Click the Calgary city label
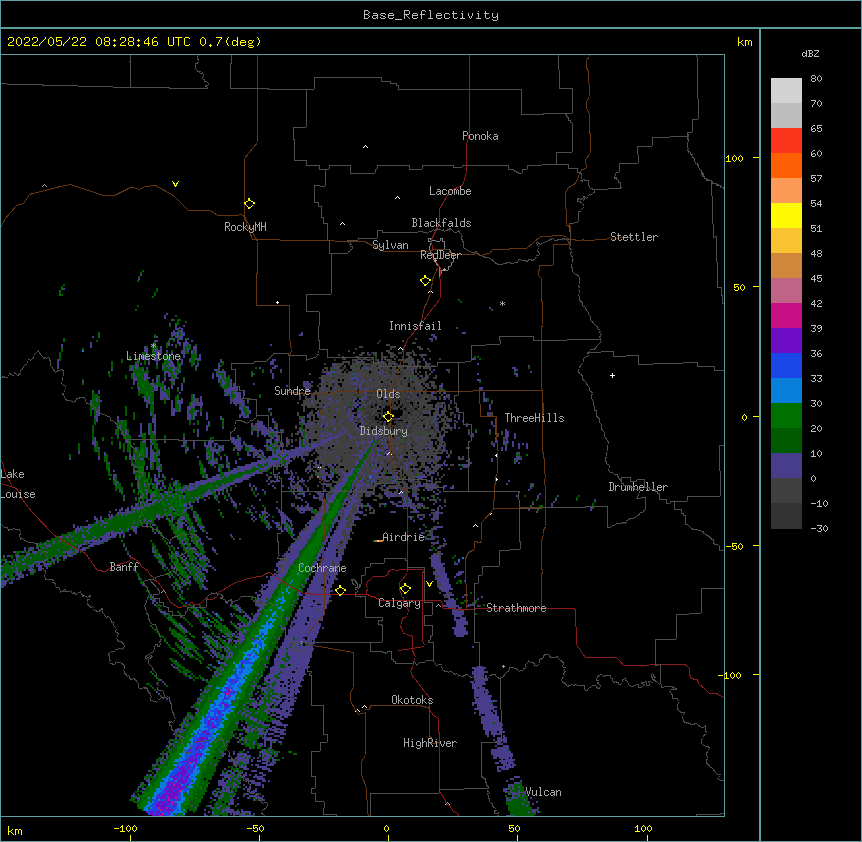The height and width of the screenshot is (842, 862). [399, 603]
